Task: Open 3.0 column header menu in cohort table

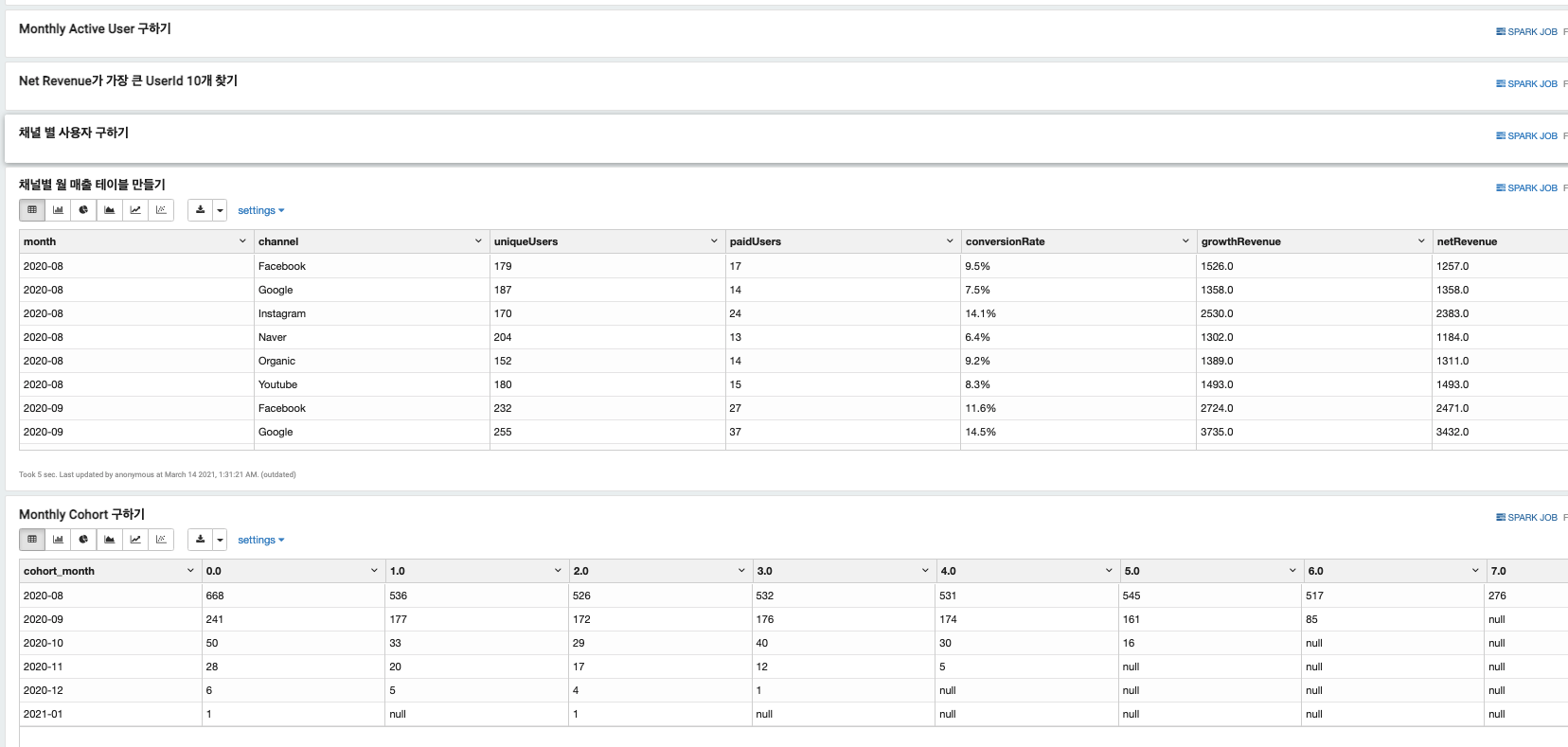Action: tap(925, 571)
